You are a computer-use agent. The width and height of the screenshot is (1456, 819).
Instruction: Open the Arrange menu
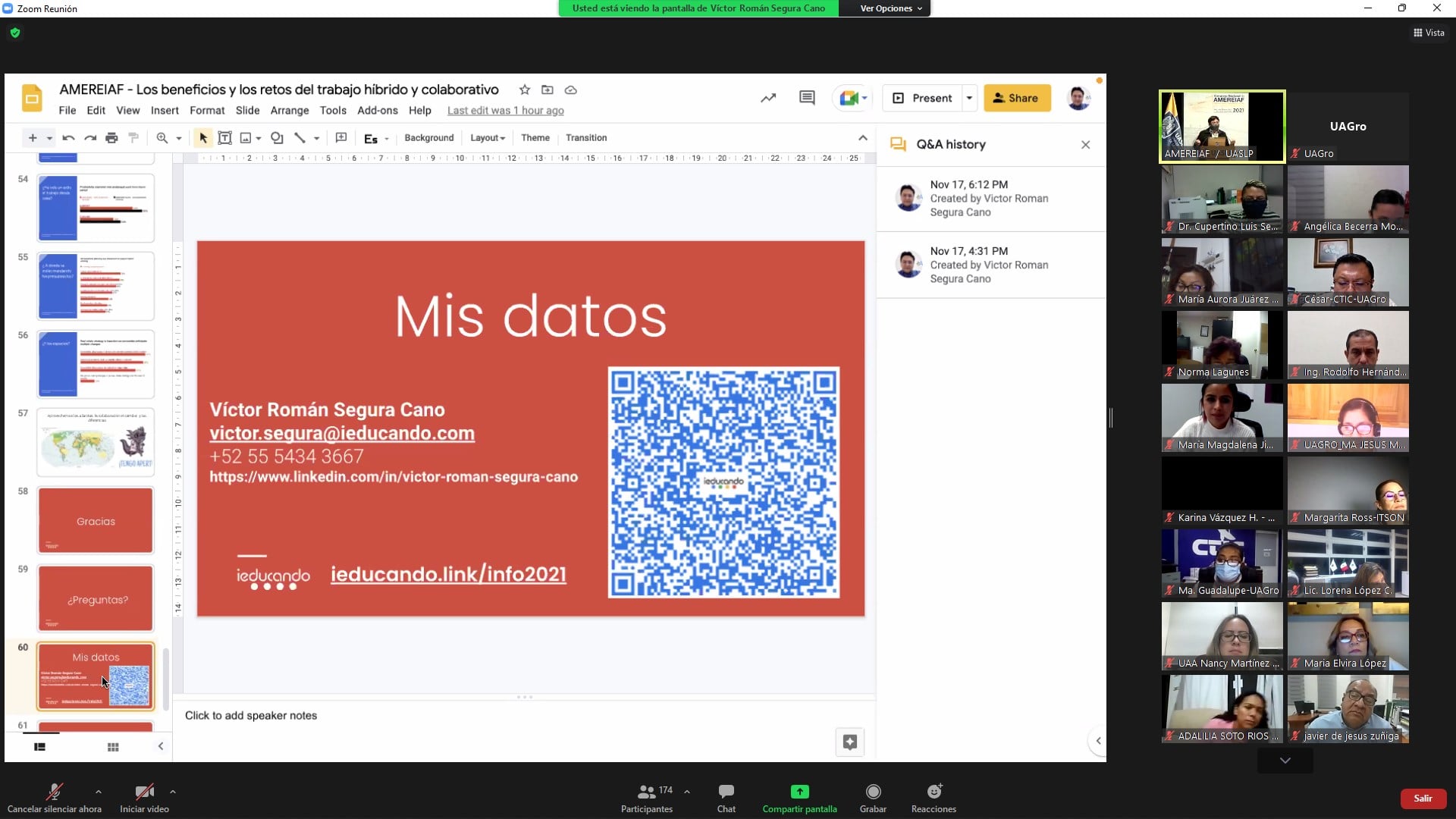[x=289, y=111]
